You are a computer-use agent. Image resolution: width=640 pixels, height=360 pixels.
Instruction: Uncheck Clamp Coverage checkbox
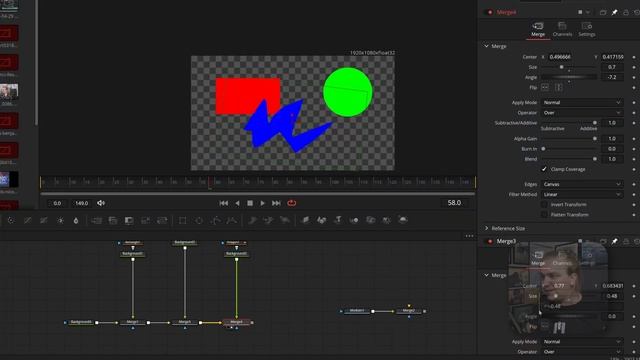(x=544, y=169)
